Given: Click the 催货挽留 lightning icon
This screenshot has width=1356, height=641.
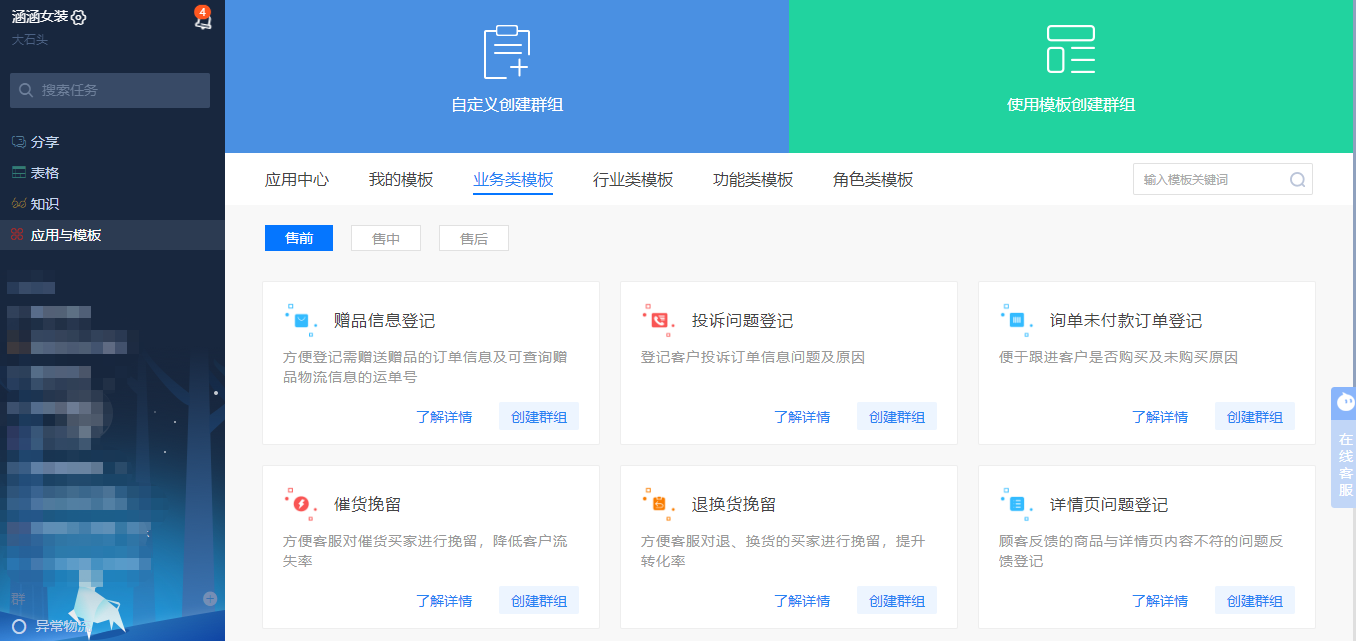Looking at the screenshot, I should [301, 504].
